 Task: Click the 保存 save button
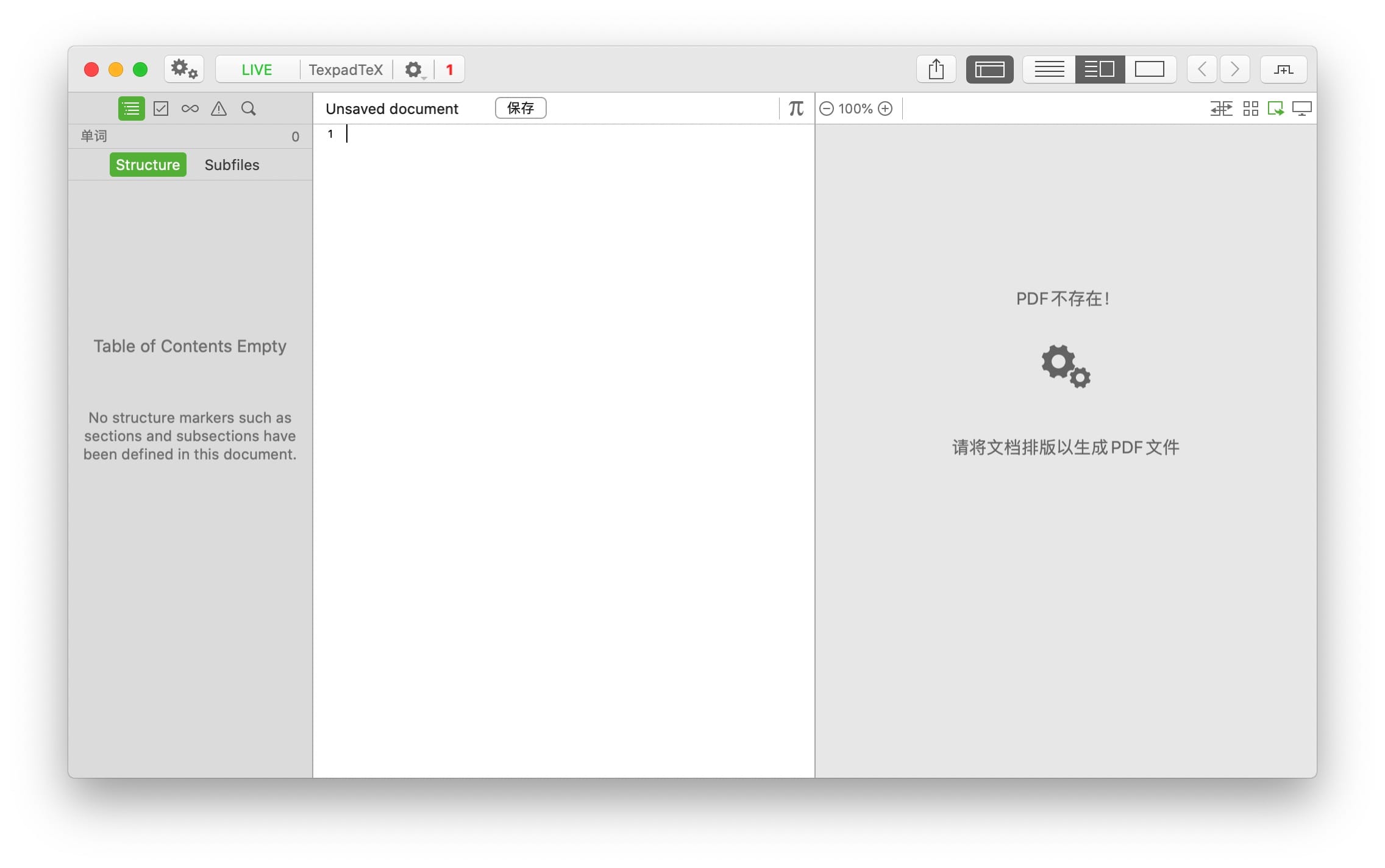[520, 108]
